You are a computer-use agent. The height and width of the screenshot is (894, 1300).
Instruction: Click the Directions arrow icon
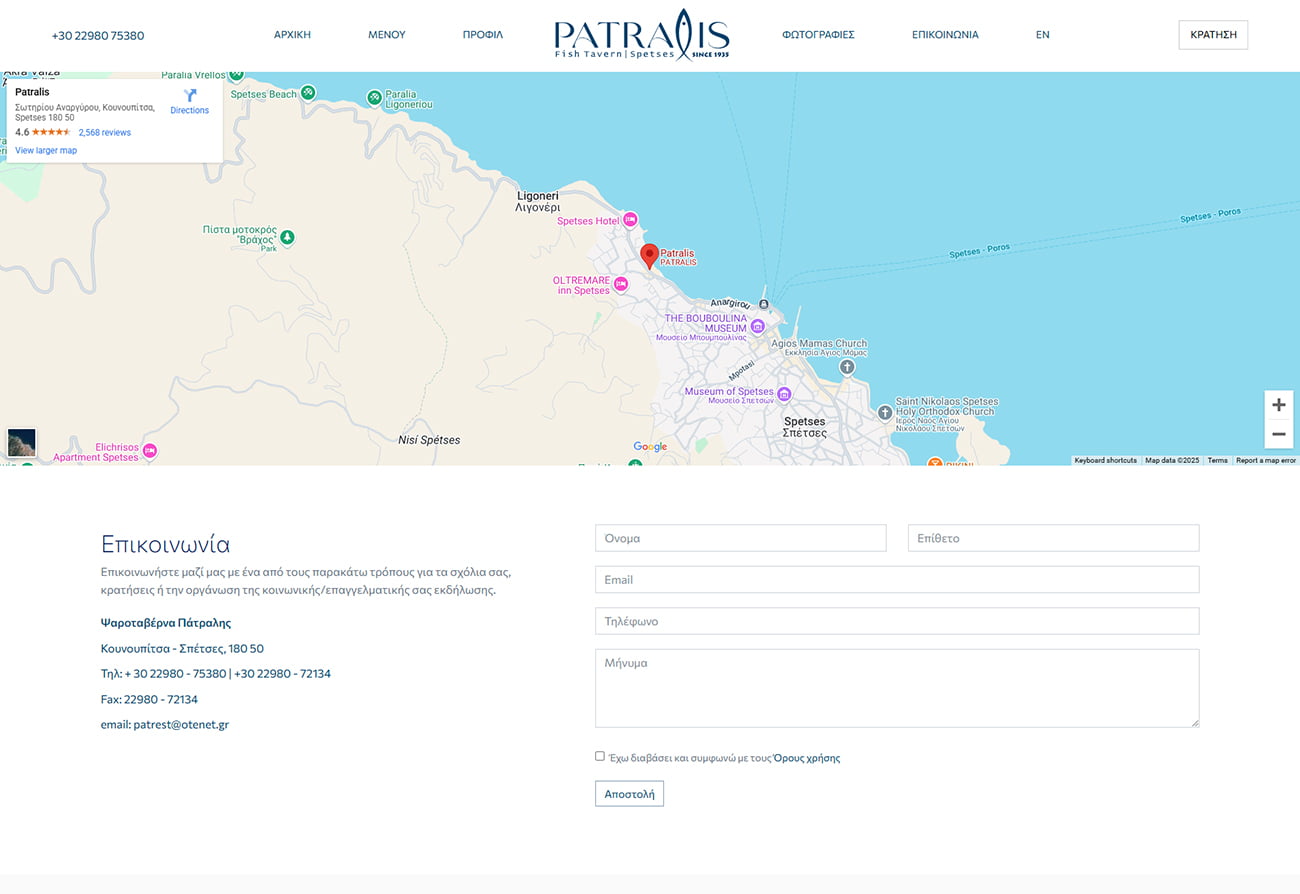[190, 95]
